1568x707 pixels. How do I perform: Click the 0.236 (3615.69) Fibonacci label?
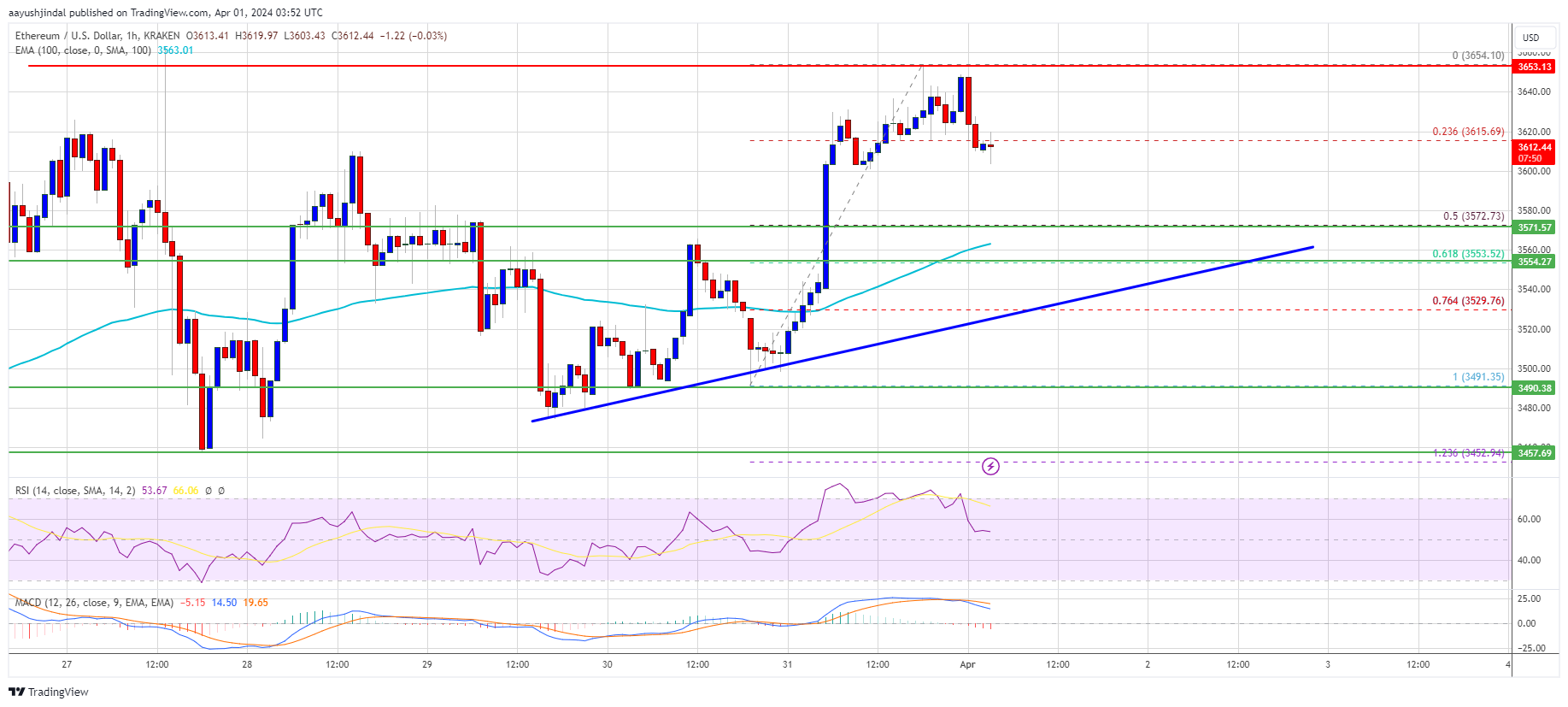coord(1468,132)
